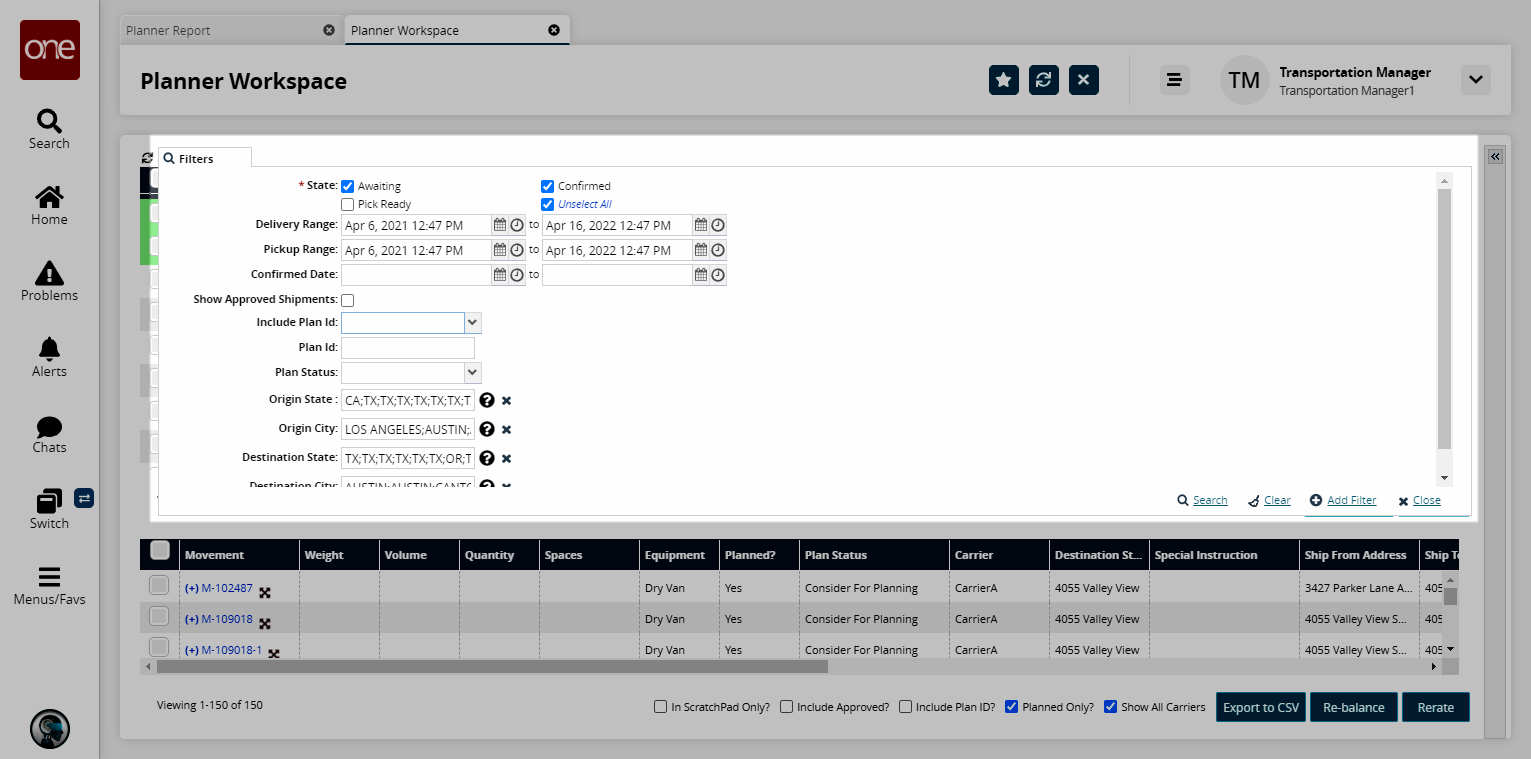Uncheck the Planned Only? checkbox

click(1011, 707)
